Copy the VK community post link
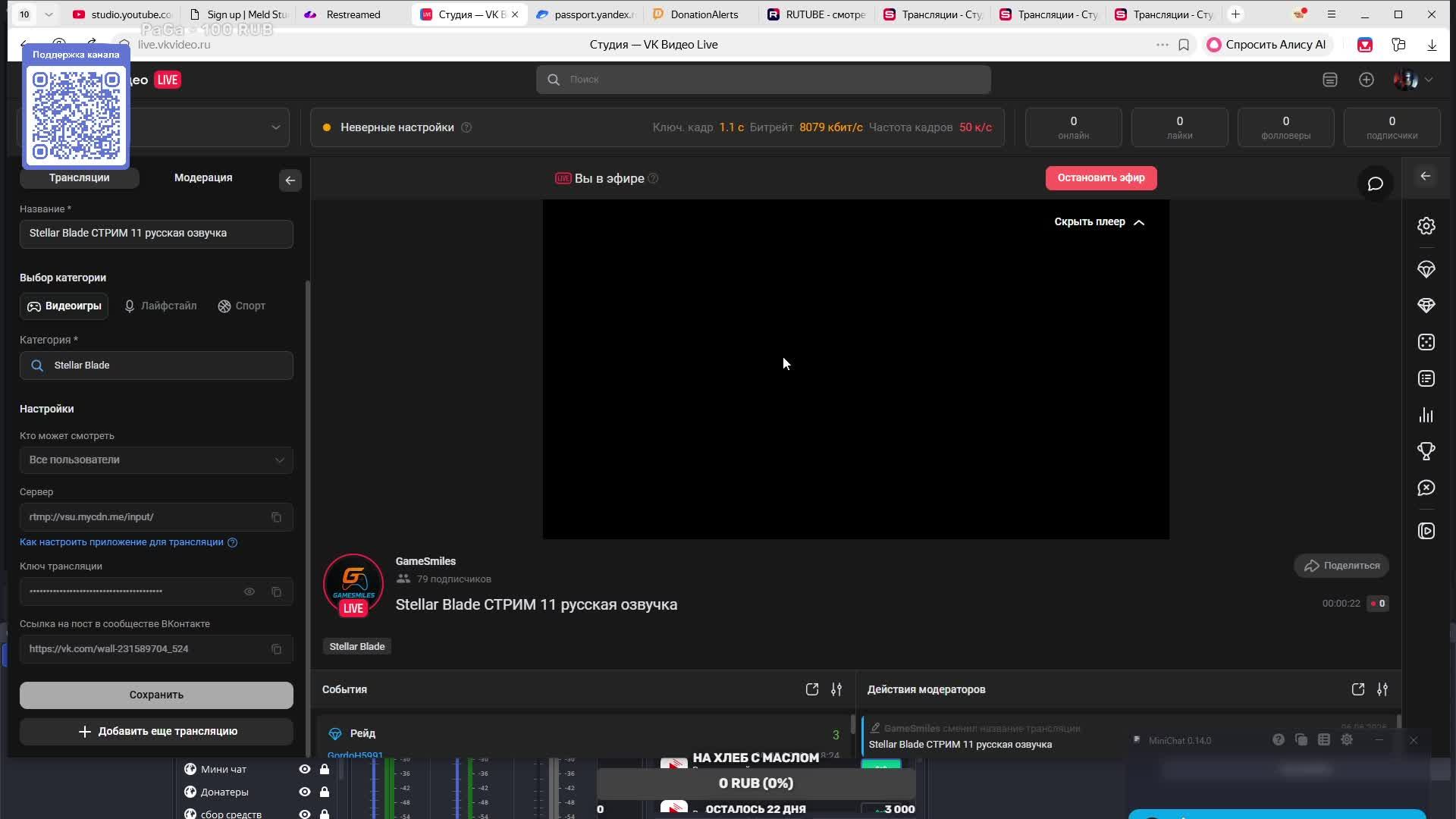Viewport: 1456px width, 819px height. coord(276,649)
